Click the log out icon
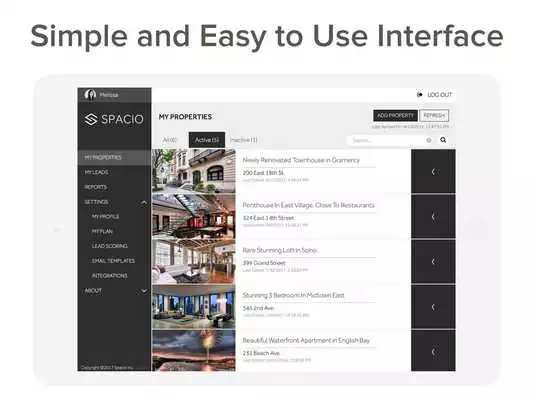 pos(420,95)
